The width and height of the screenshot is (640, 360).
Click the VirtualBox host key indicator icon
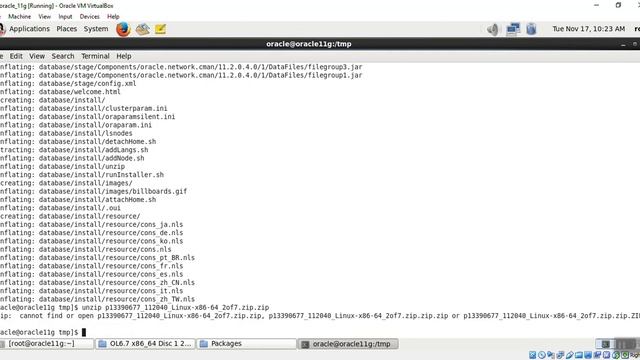625,355
